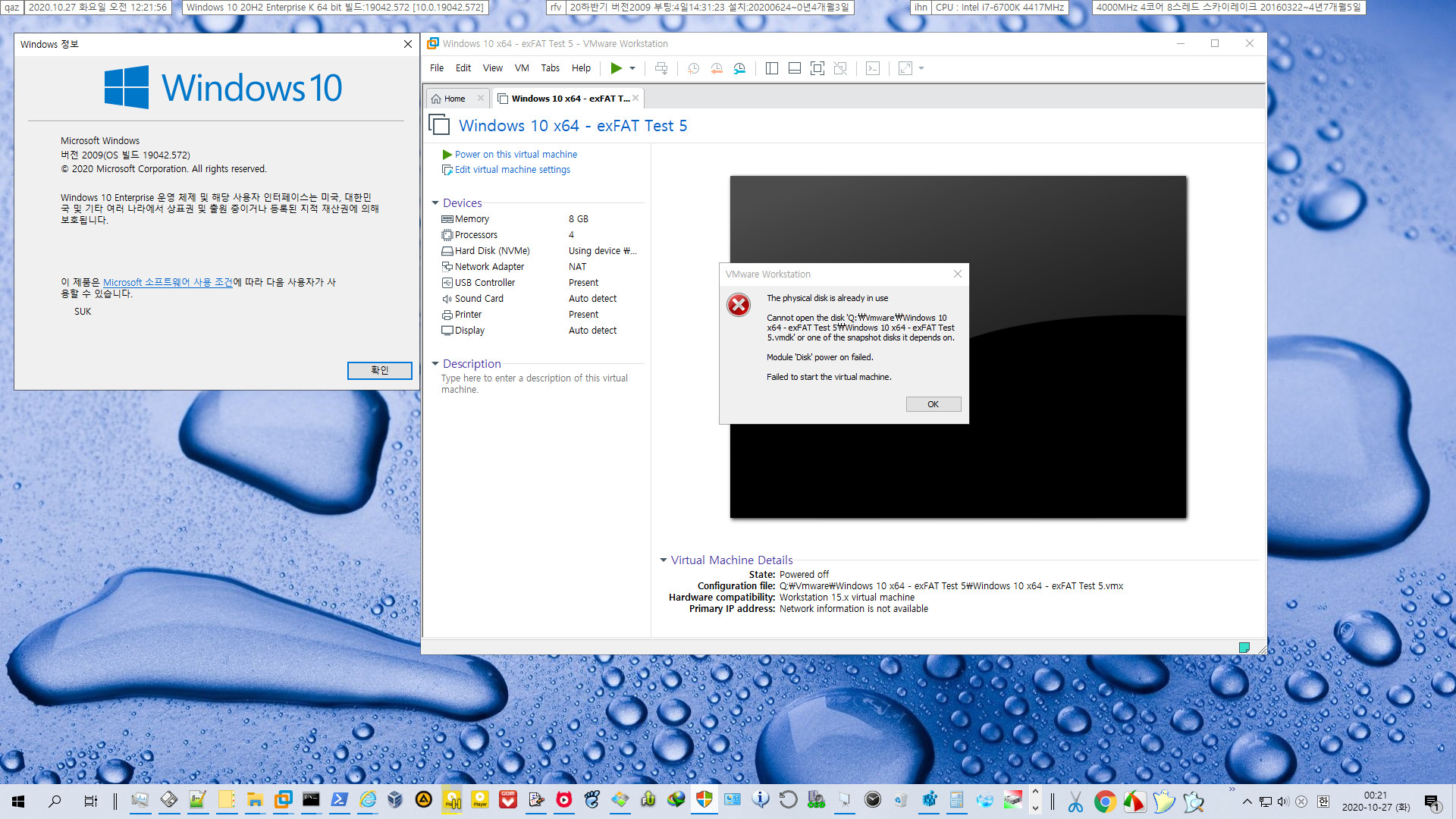Open the View menu in VMware
The height and width of the screenshot is (819, 1456).
click(493, 68)
